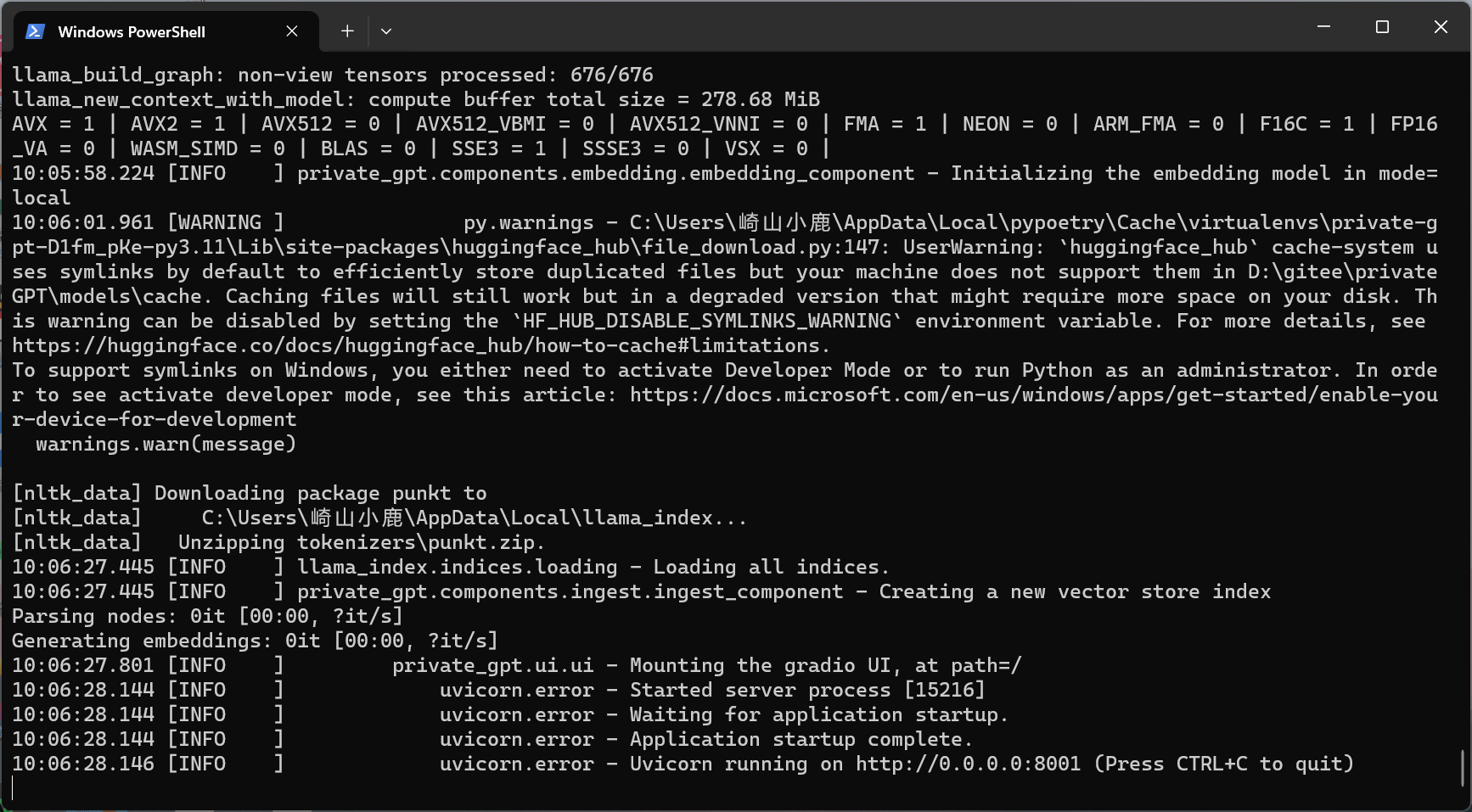Click the "Parsing nodes" progress line
This screenshot has height=812, width=1472.
click(207, 617)
